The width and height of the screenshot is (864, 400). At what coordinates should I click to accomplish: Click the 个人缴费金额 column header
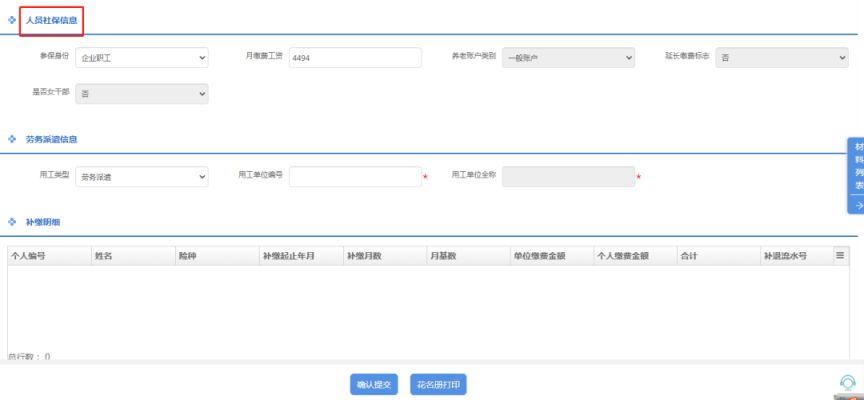coord(635,256)
